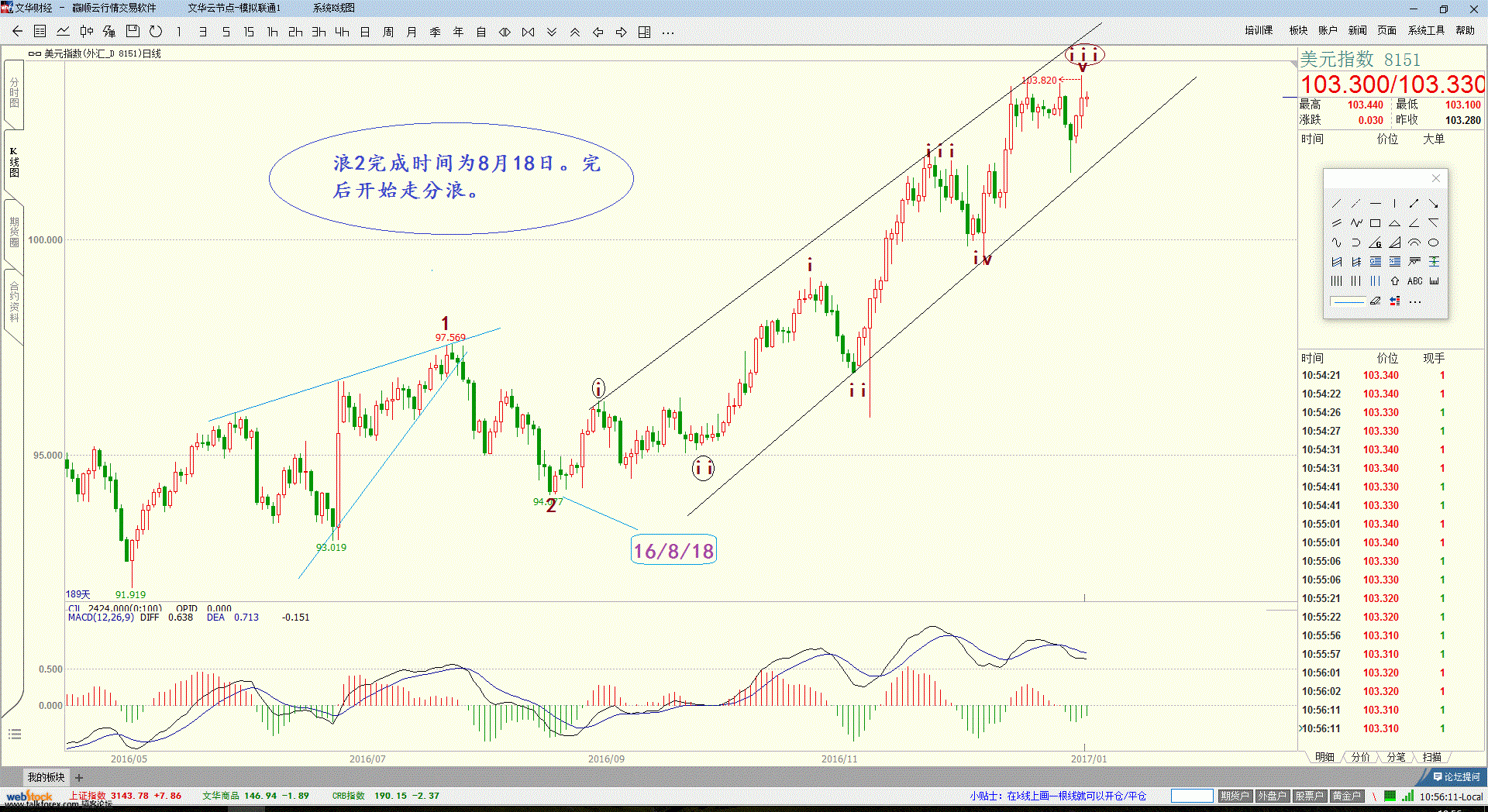Viewport: 1488px width, 812px height.
Task: Select the ruler measurement tool
Action: pyautogui.click(x=1435, y=281)
